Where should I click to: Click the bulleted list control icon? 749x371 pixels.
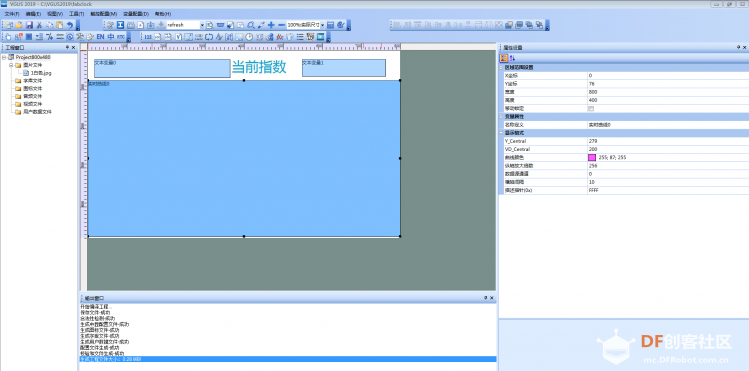tap(300, 36)
